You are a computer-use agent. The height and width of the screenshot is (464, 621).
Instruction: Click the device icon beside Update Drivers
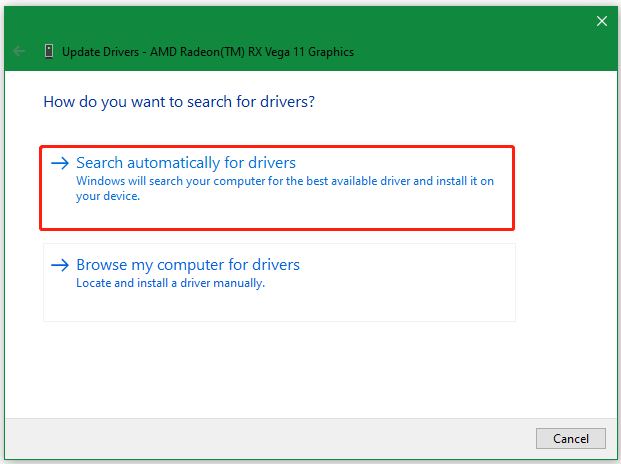(49, 51)
